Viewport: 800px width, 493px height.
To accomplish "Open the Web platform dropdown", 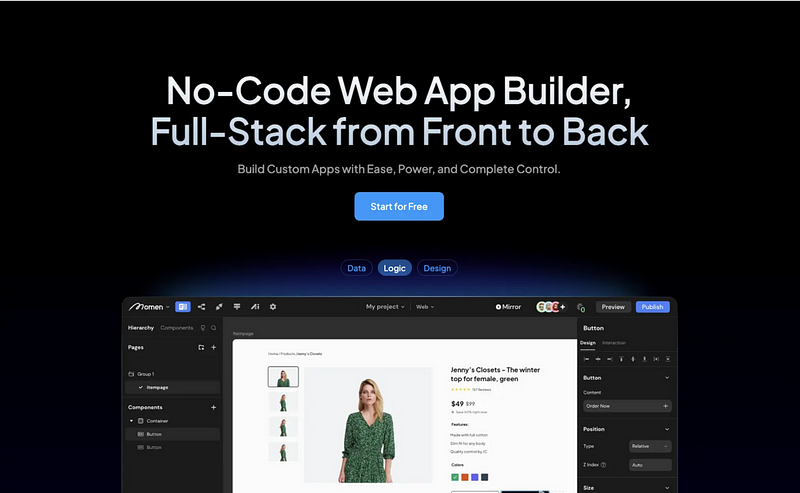I will coord(424,307).
